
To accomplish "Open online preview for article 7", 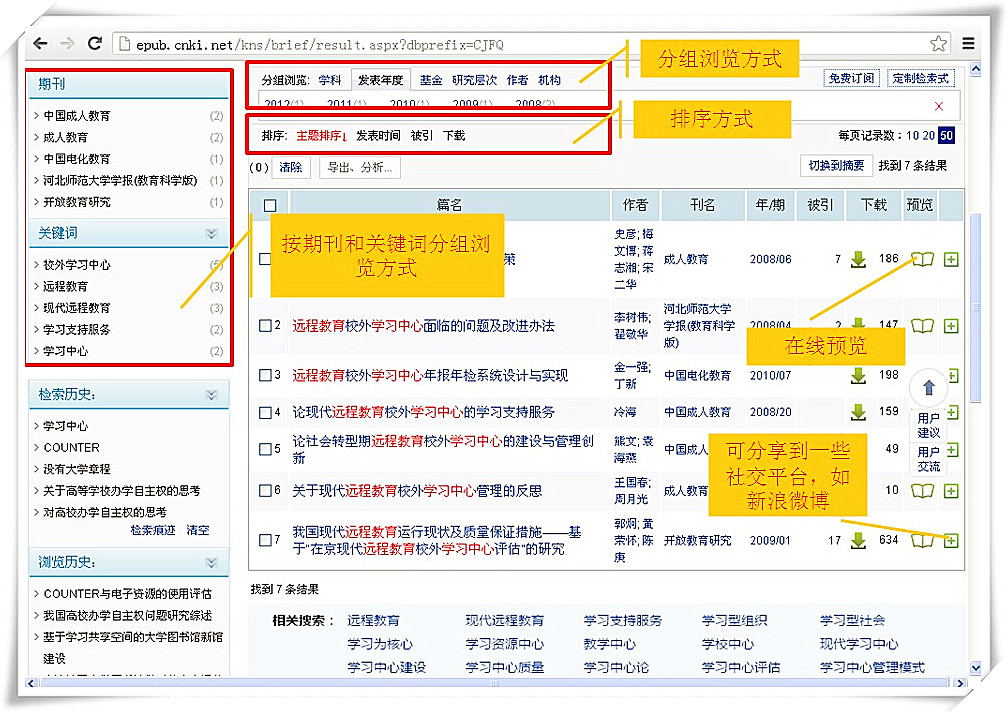I will pyautogui.click(x=922, y=541).
